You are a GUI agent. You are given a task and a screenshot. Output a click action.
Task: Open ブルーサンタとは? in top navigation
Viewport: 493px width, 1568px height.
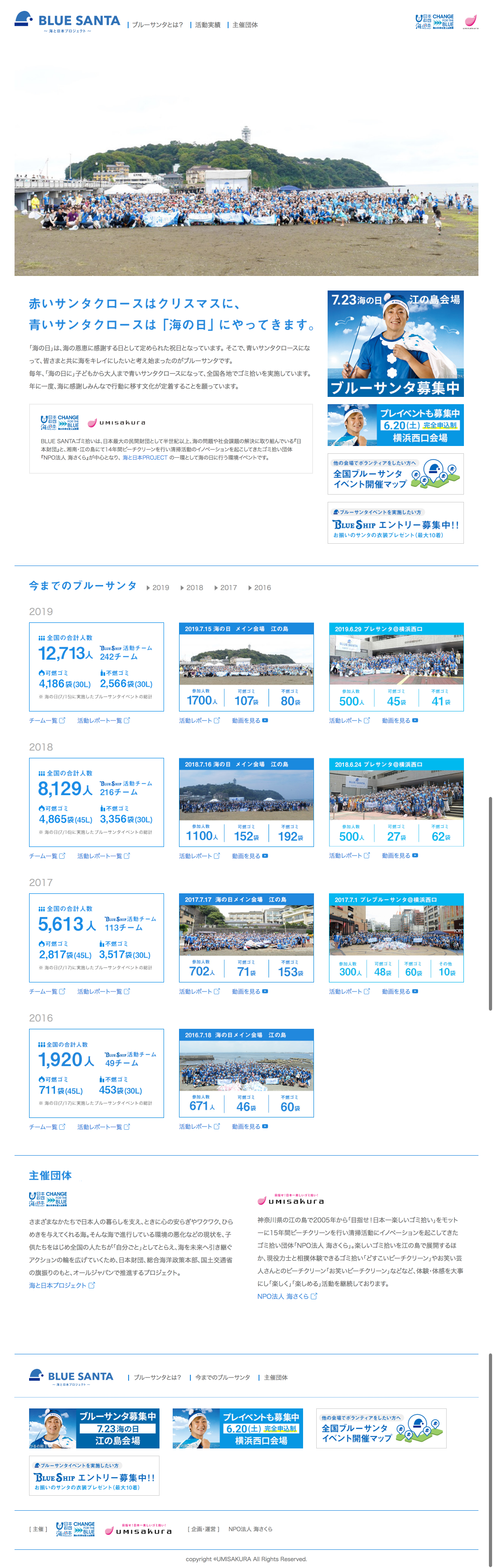pos(157,25)
